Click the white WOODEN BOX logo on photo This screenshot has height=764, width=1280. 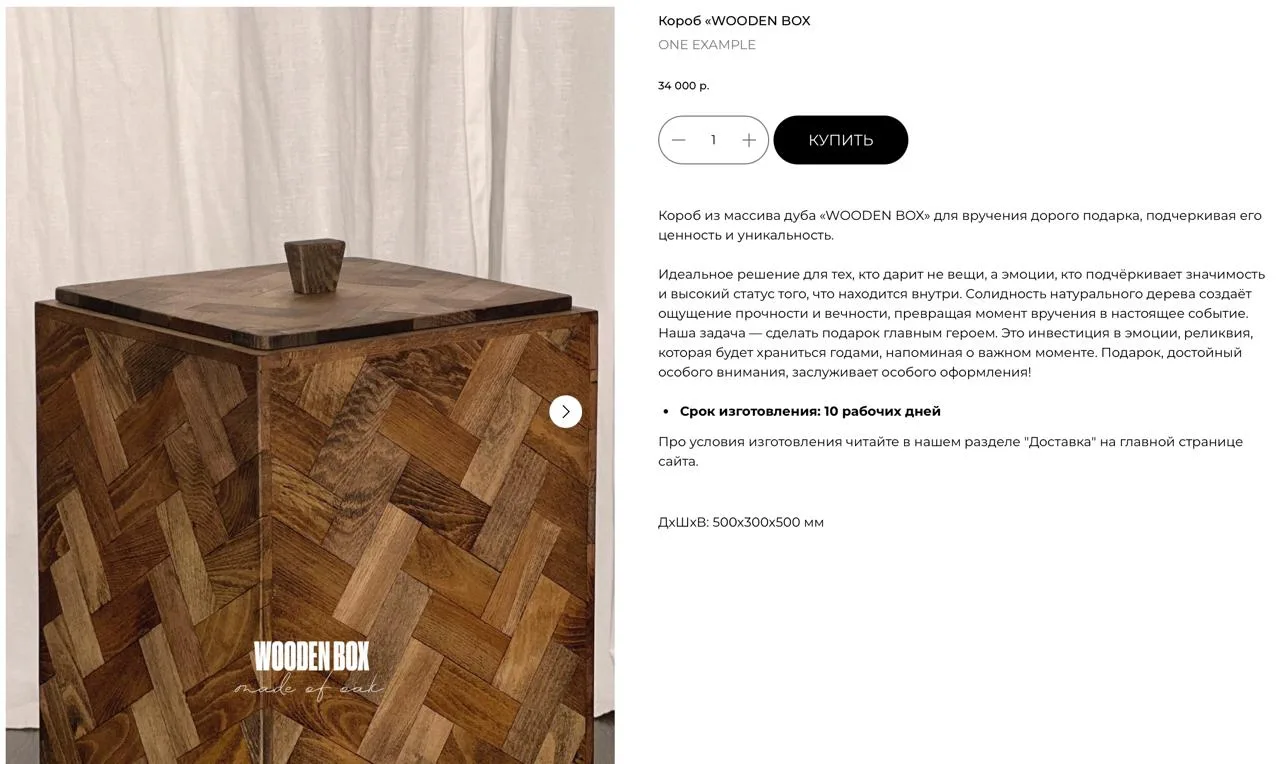(311, 657)
